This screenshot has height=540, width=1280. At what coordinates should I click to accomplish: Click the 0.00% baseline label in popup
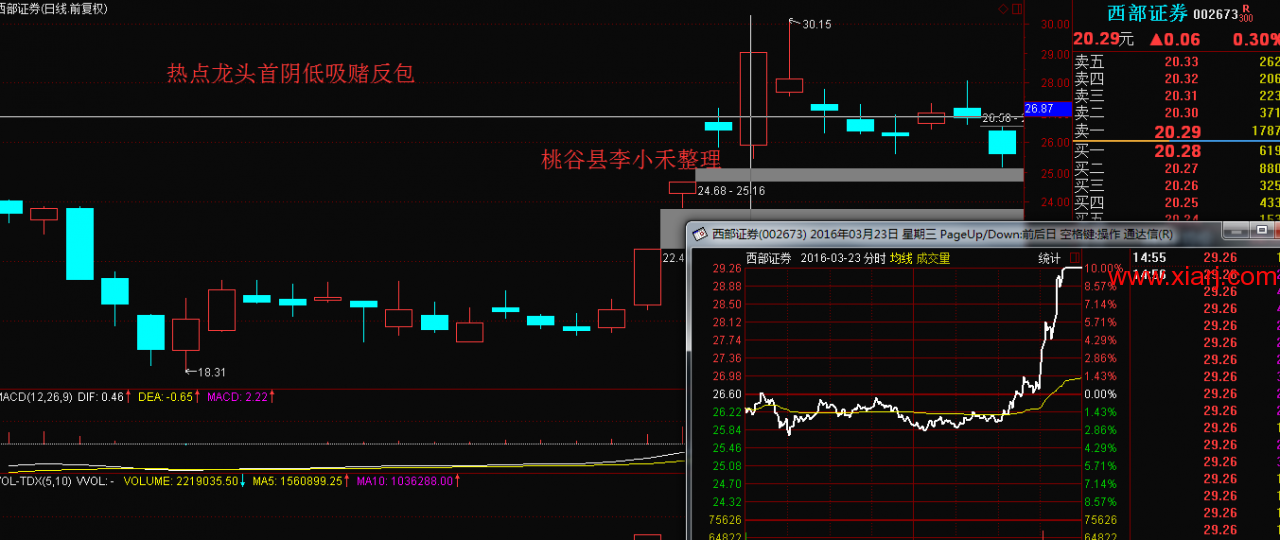(x=1099, y=394)
